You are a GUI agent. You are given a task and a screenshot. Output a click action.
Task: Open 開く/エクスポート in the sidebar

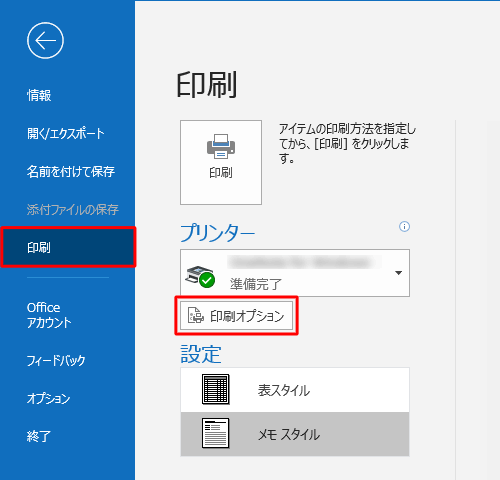coord(66,134)
